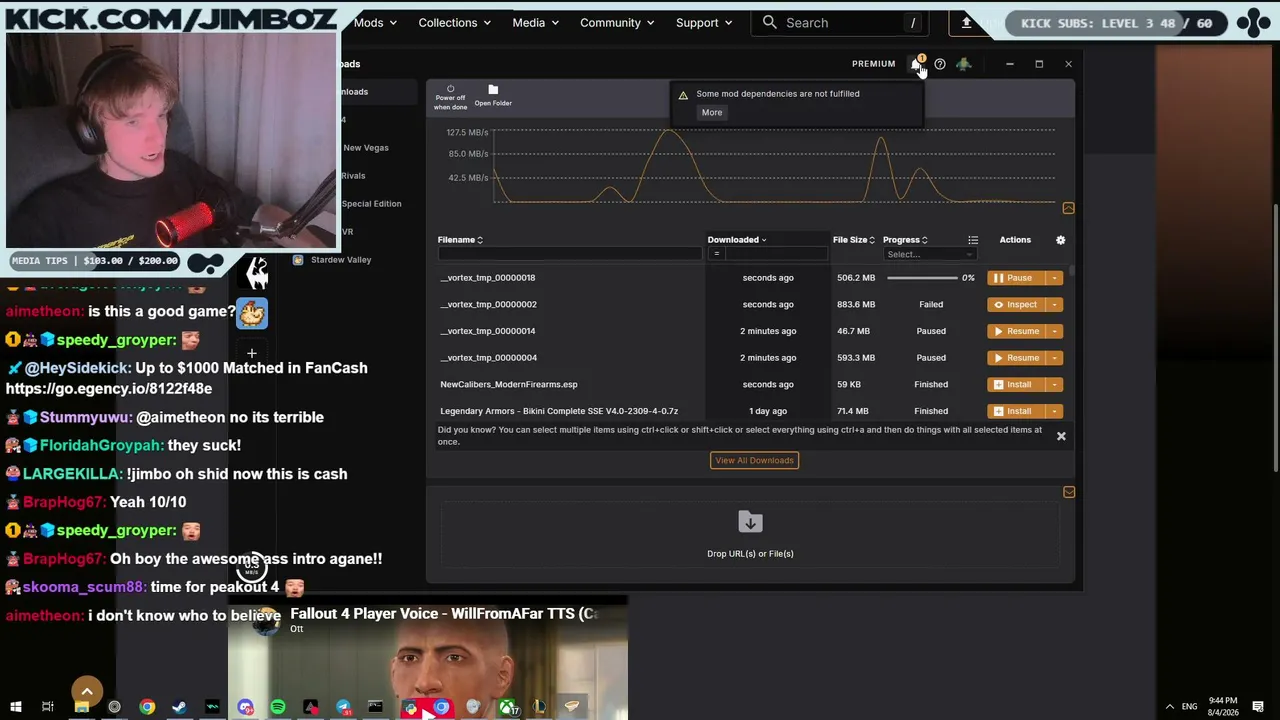Select the NewCalibers_ModernFirearms.esp row filename
Image resolution: width=1280 pixels, height=720 pixels.
pos(509,385)
